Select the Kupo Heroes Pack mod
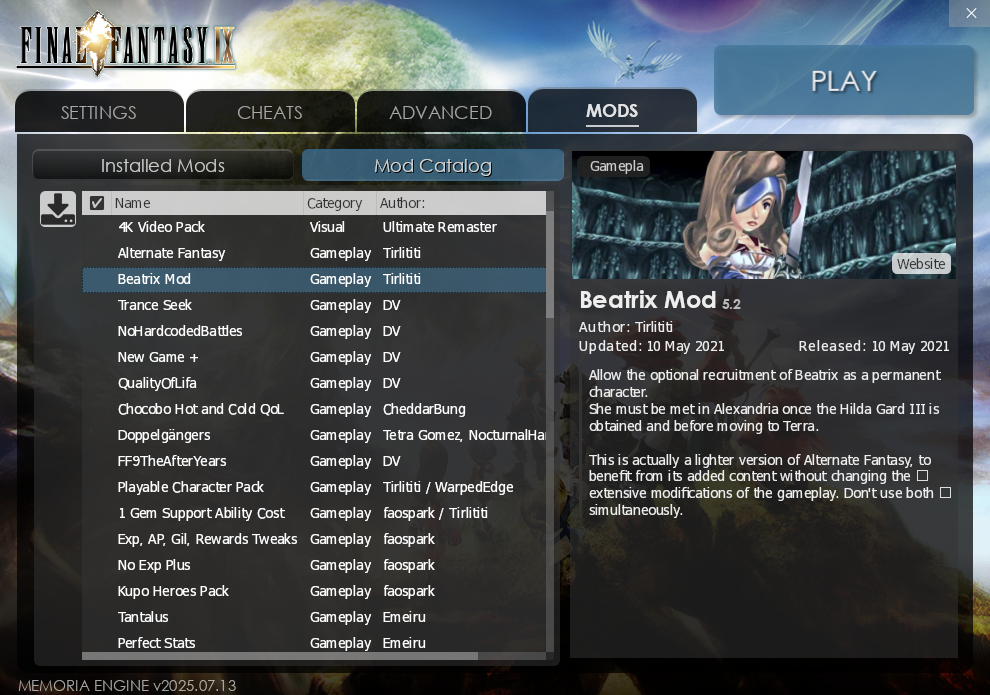990x695 pixels. [x=314, y=591]
